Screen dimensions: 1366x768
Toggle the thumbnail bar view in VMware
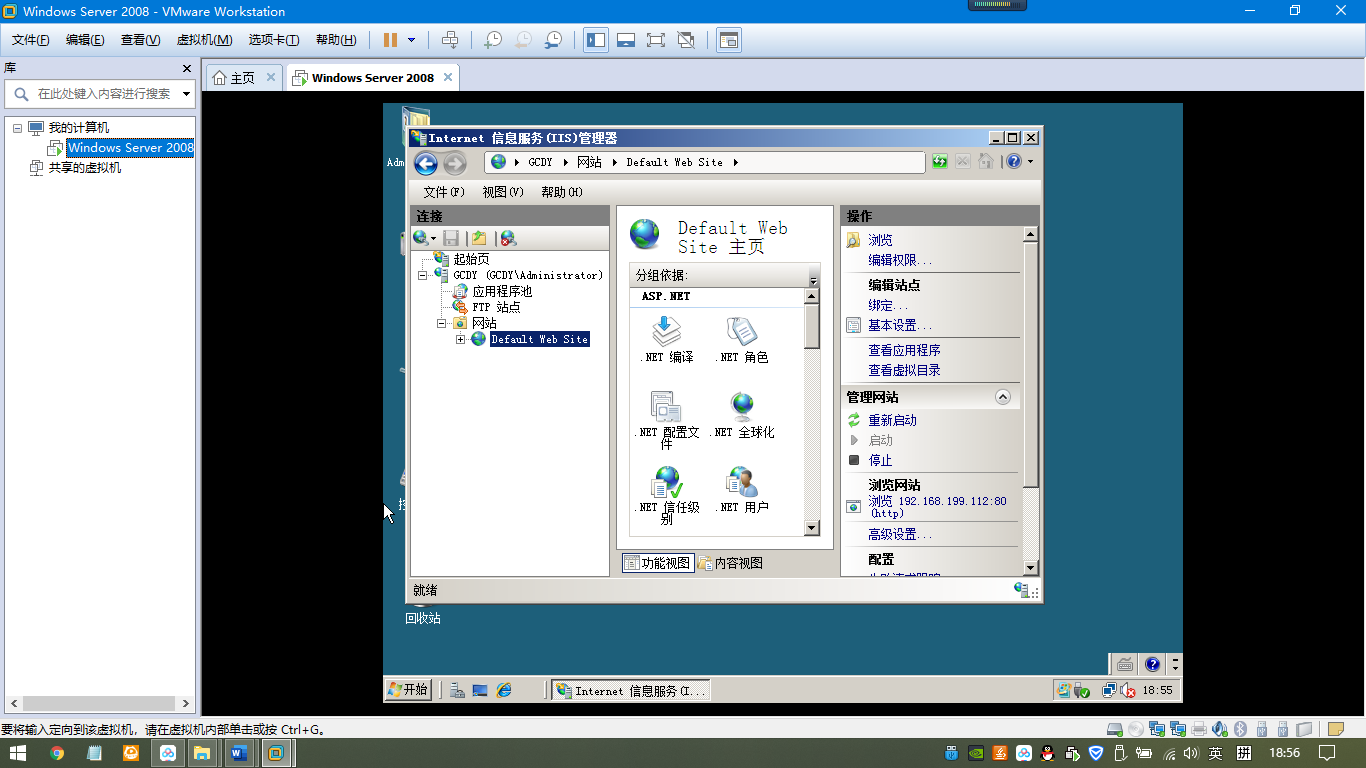(x=626, y=40)
